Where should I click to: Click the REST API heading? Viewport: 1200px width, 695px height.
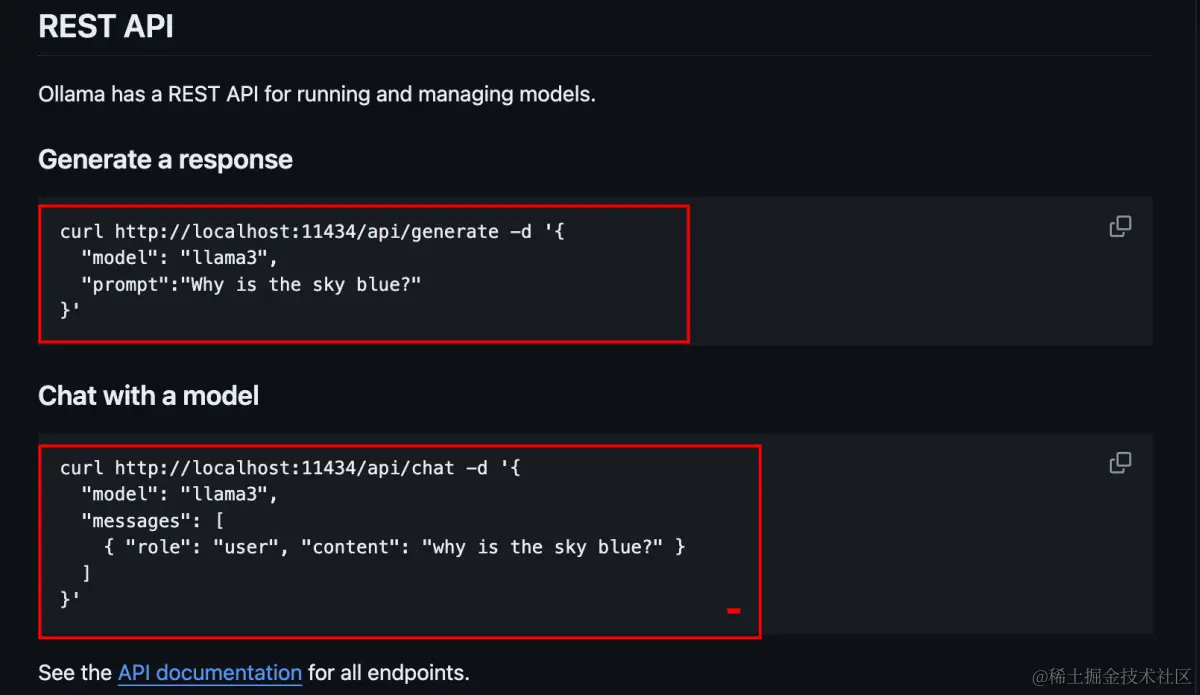pyautogui.click(x=105, y=27)
